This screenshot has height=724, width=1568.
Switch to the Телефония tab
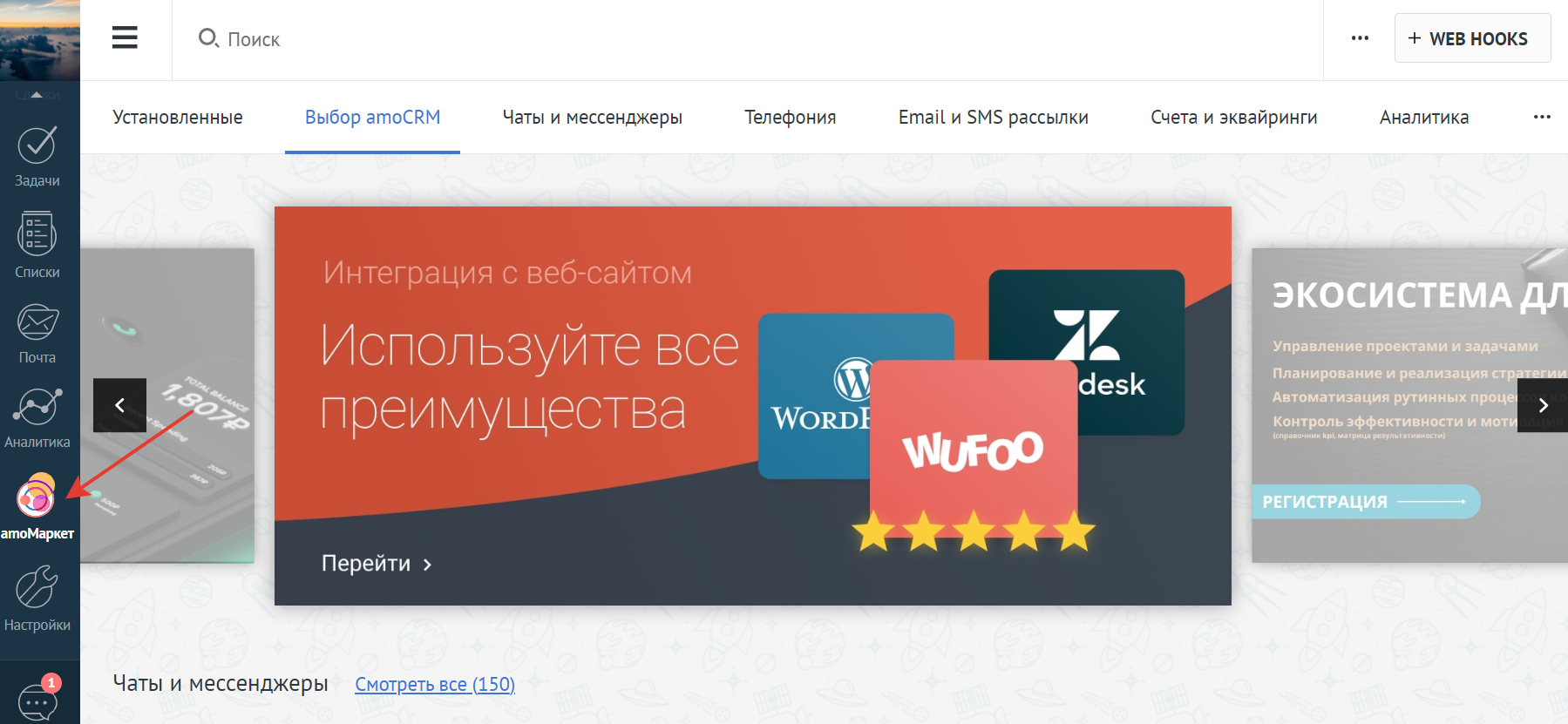point(790,118)
